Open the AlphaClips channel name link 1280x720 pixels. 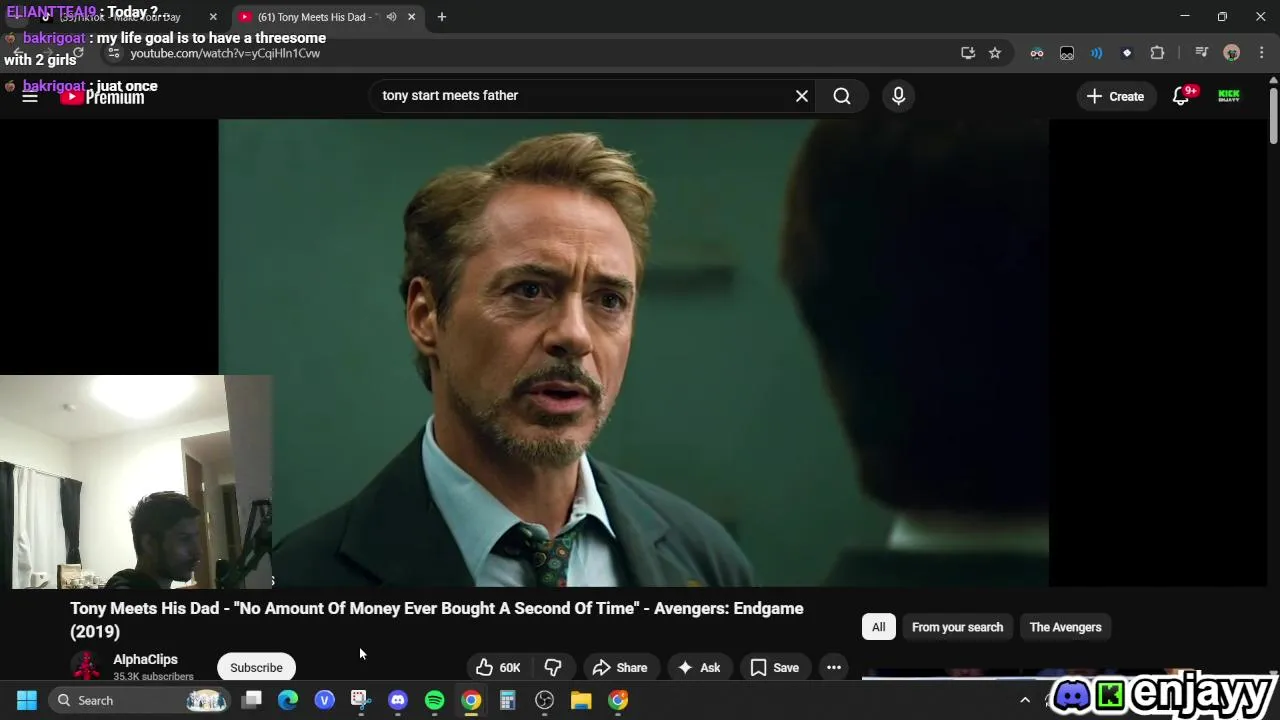point(145,659)
